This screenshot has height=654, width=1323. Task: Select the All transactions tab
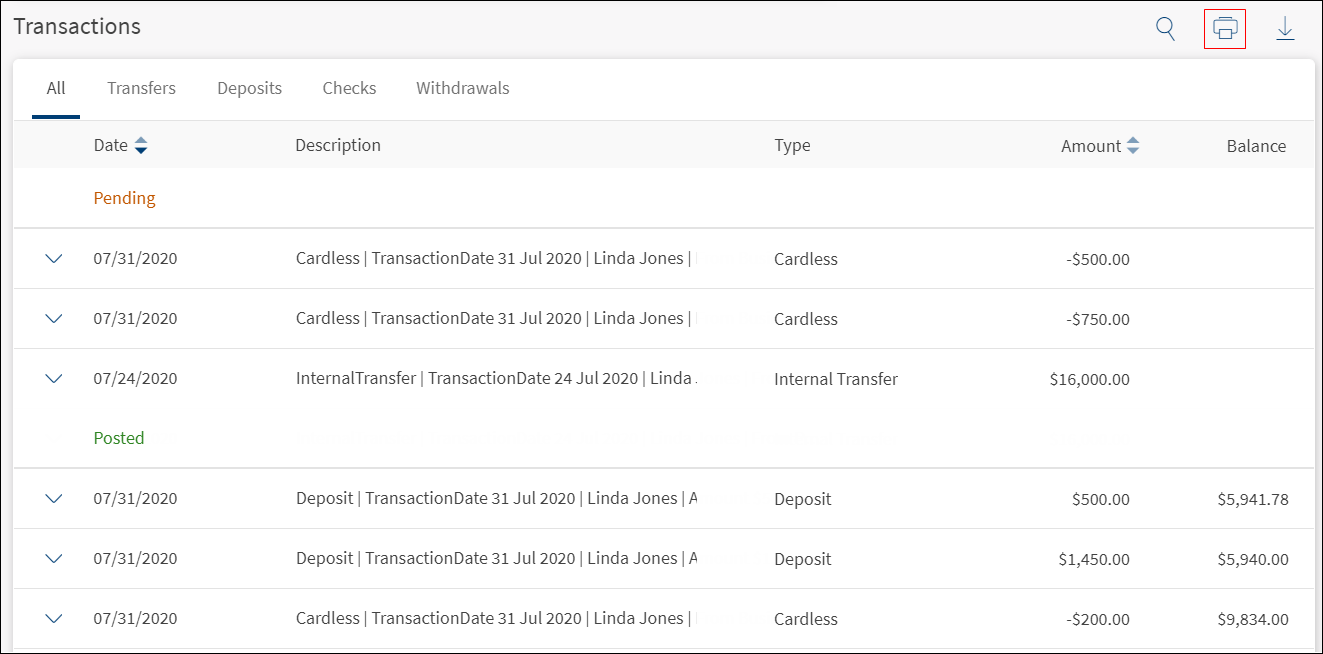(56, 88)
